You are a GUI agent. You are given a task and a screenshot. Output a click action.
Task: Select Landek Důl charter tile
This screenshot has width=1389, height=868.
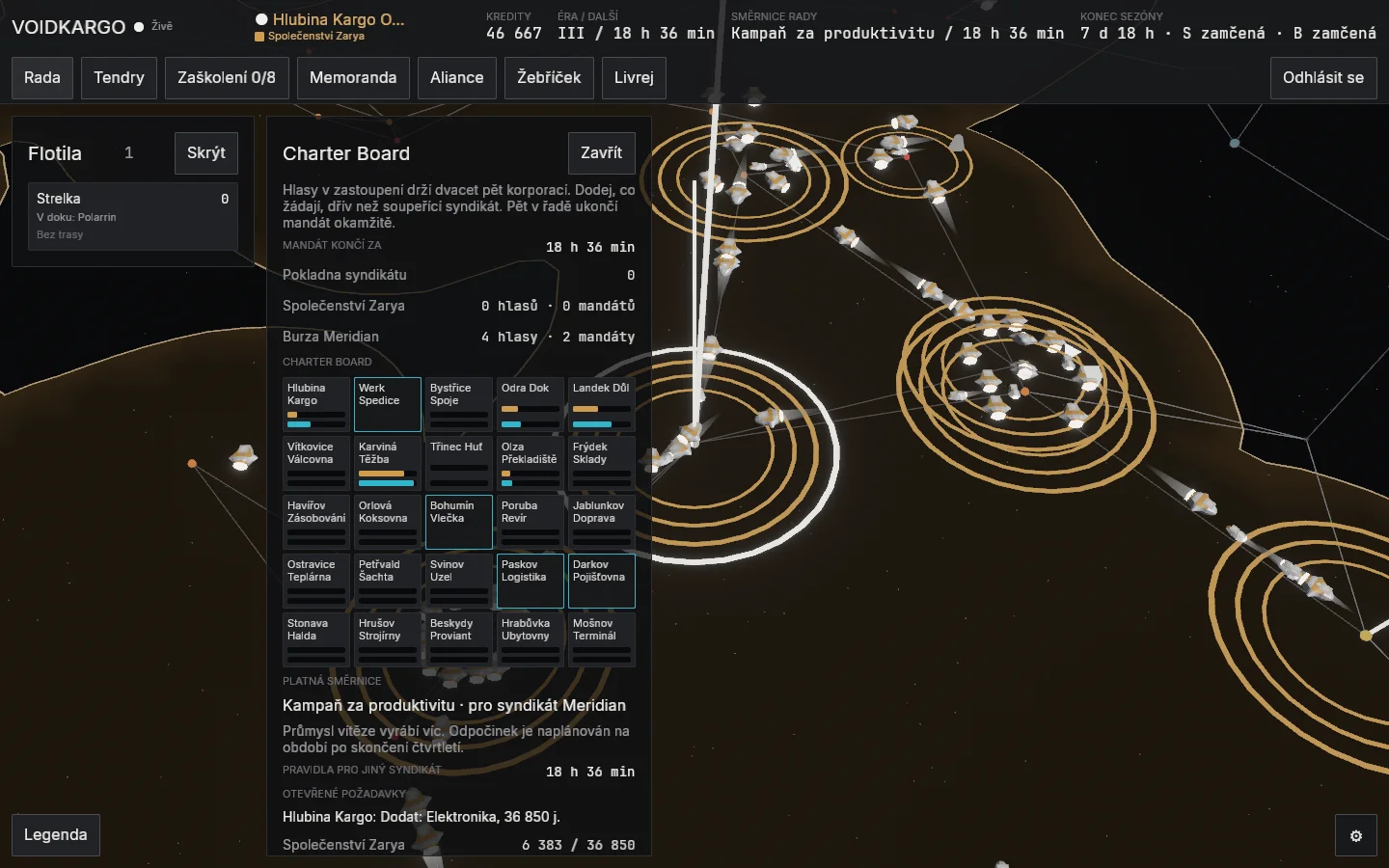click(x=602, y=404)
